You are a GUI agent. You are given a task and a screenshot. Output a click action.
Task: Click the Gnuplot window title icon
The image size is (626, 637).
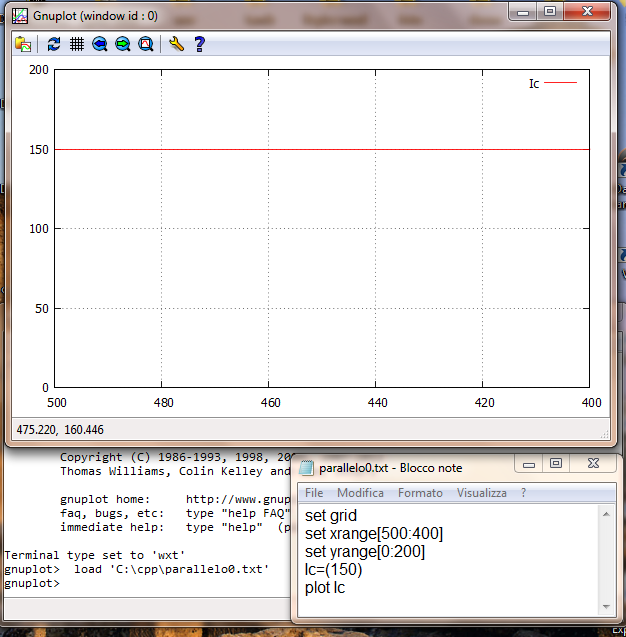(x=18, y=14)
